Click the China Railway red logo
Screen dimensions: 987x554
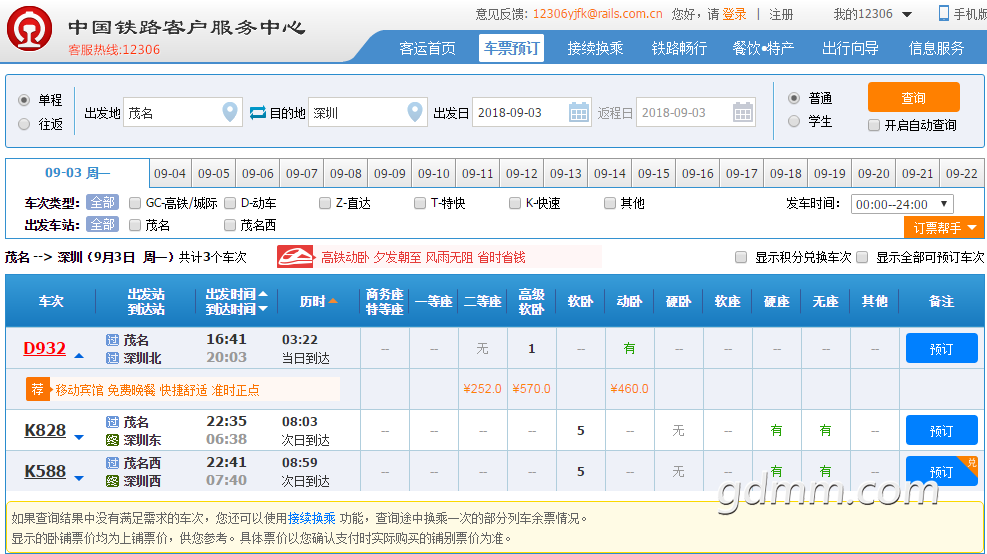[x=30, y=29]
